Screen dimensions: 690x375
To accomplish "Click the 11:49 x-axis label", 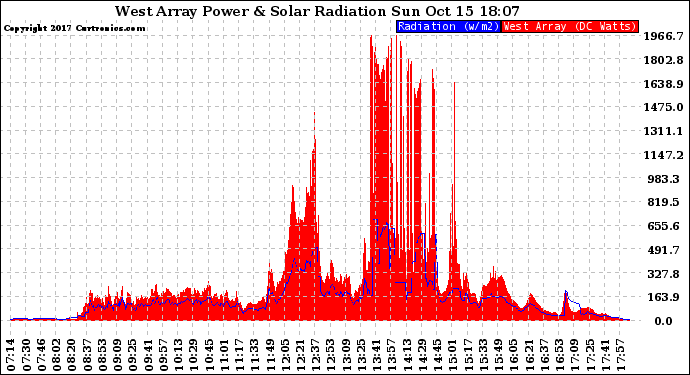I will [270, 355].
